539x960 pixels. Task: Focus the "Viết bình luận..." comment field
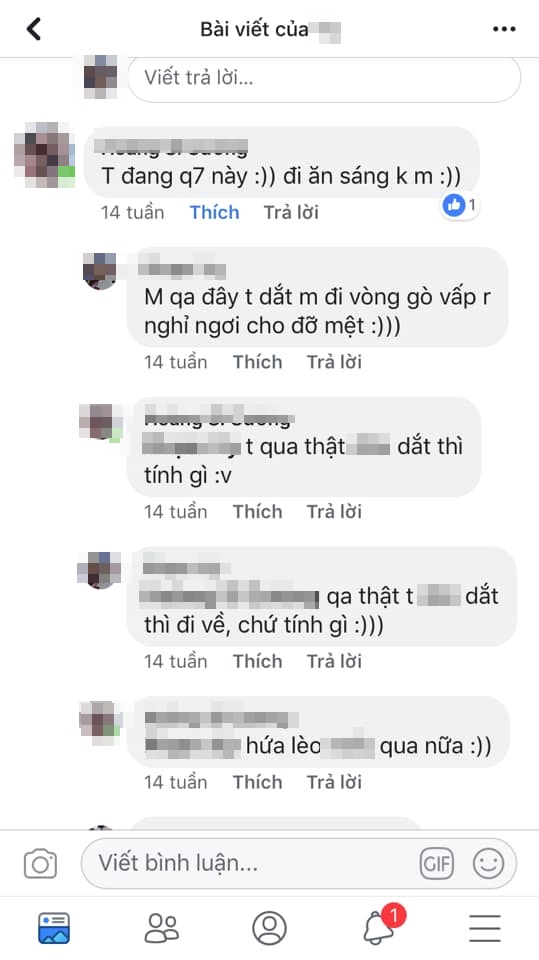[x=299, y=863]
